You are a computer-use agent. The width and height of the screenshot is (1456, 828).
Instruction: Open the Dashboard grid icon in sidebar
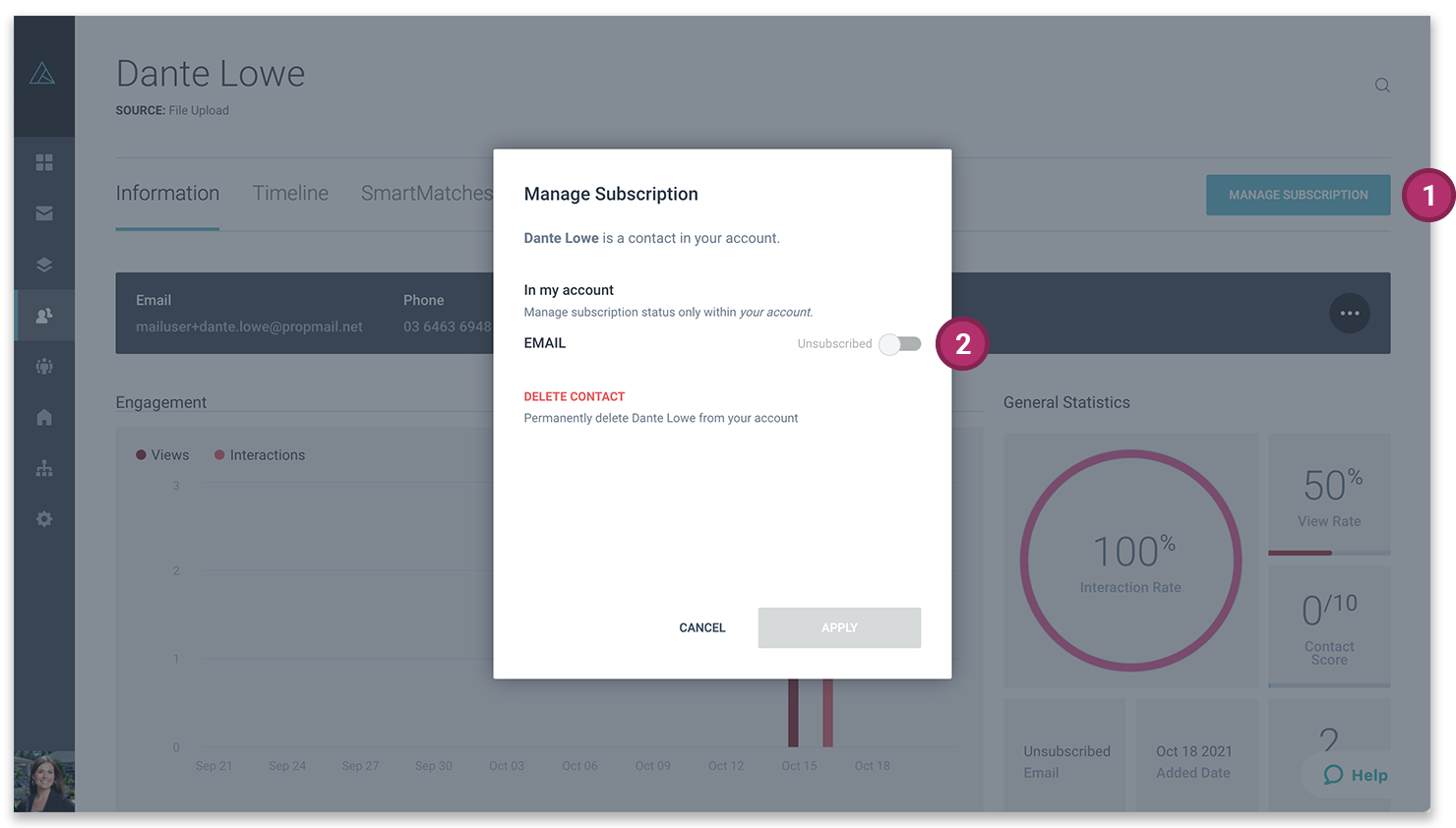44,161
